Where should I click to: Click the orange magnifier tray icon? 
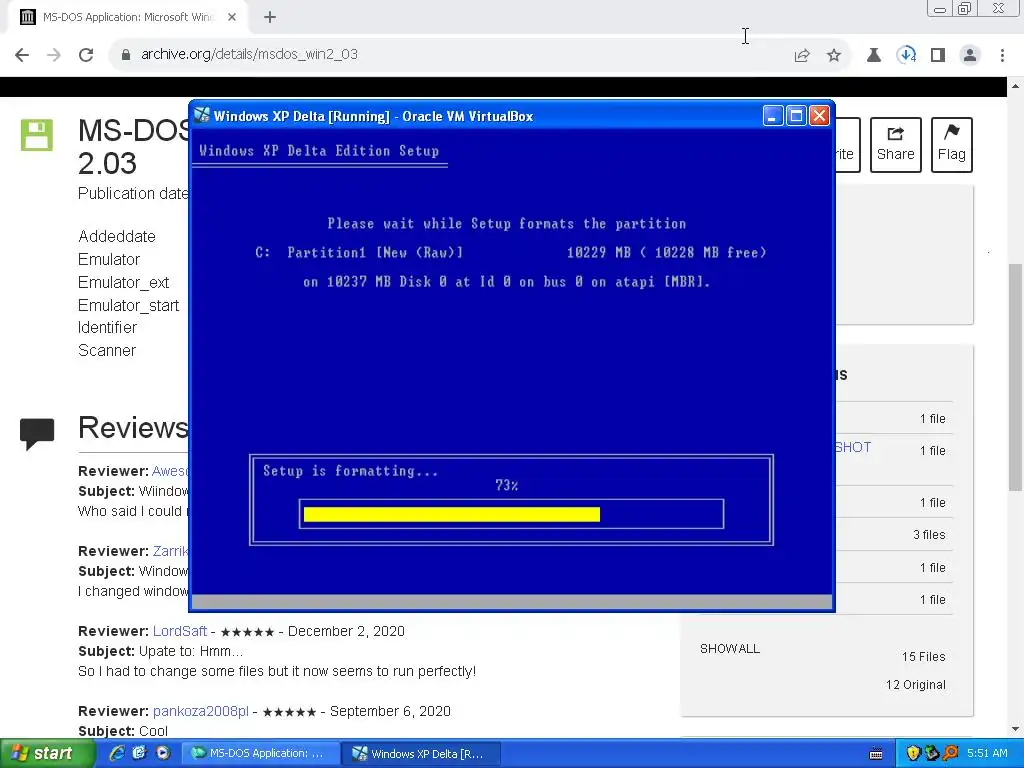pyautogui.click(x=950, y=754)
